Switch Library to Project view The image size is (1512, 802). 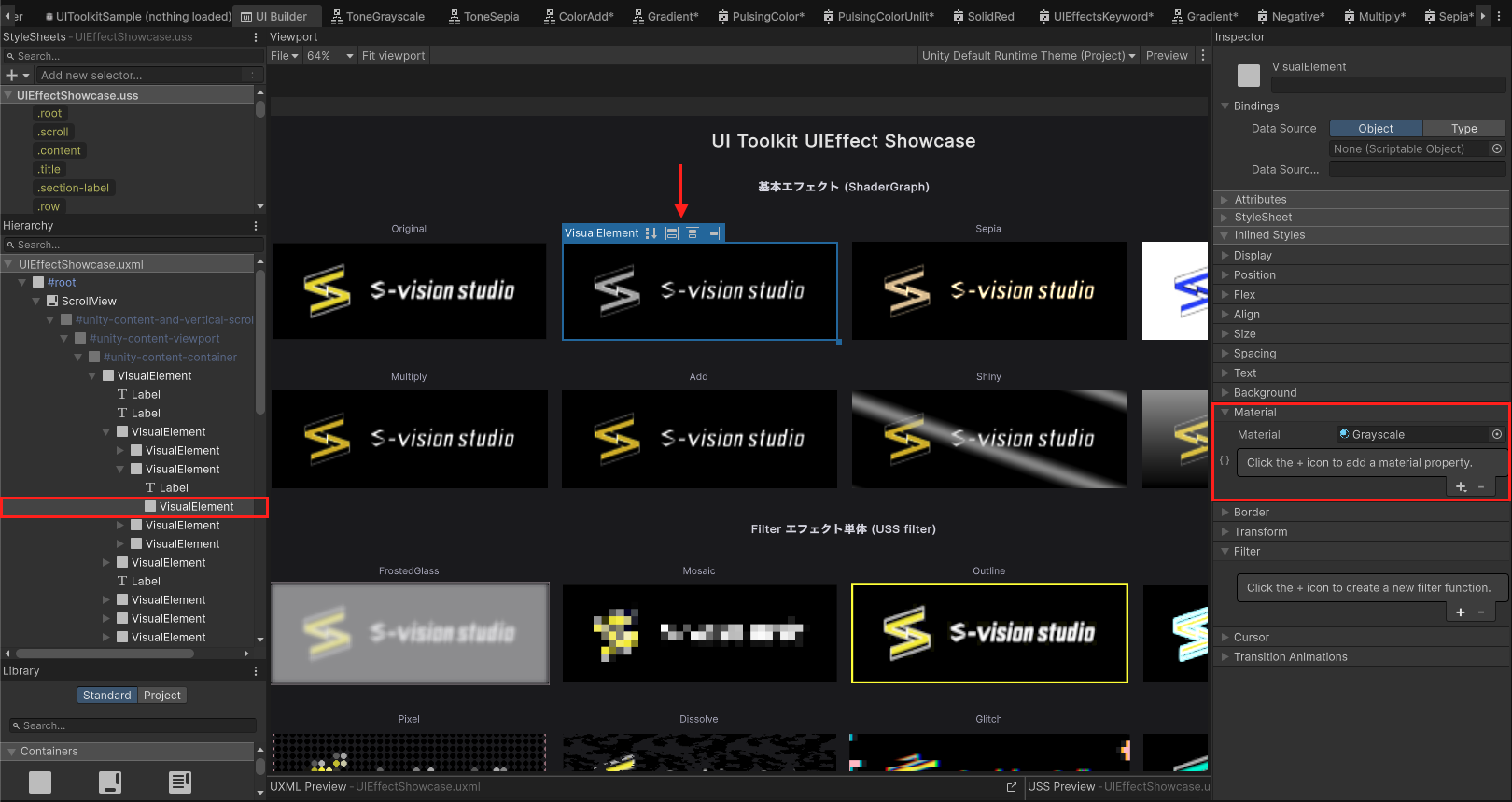pos(162,696)
